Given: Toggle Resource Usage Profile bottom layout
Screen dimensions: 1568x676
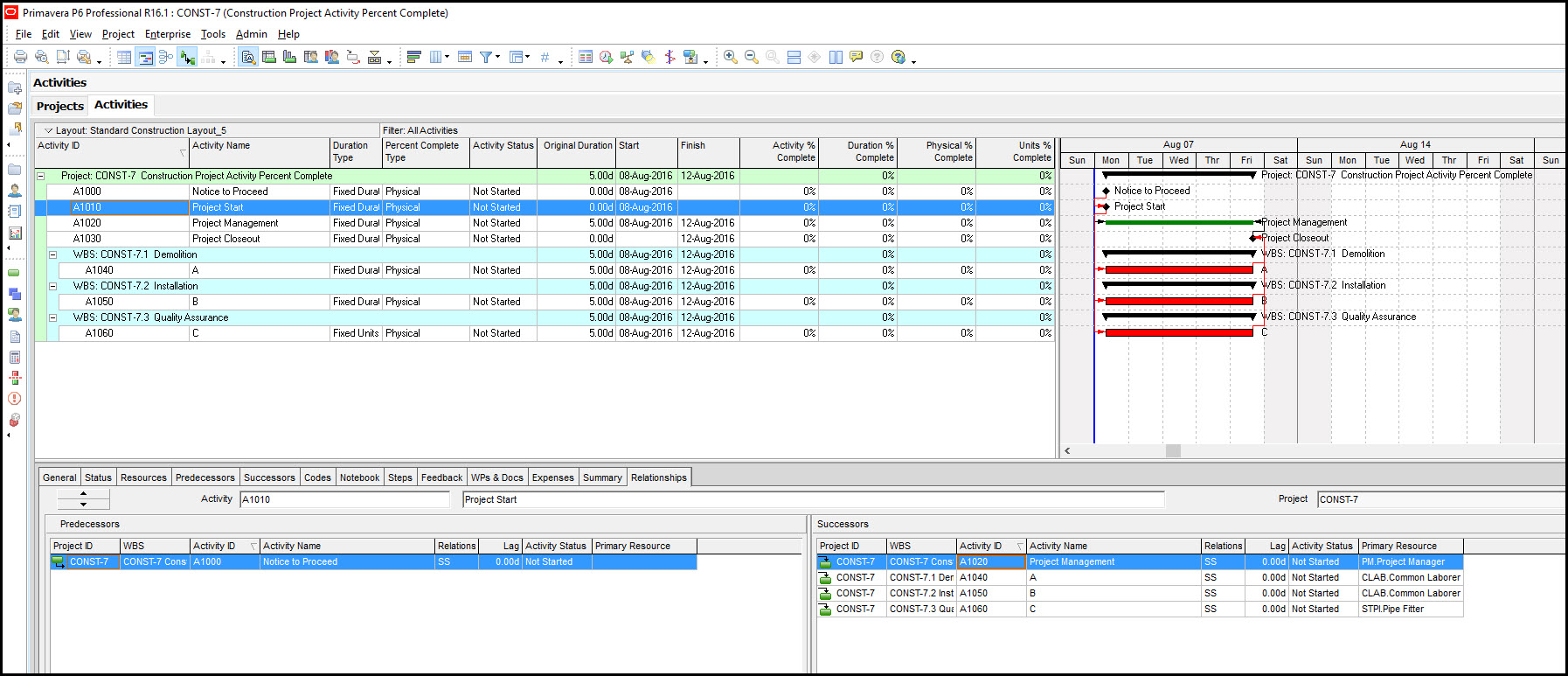Looking at the screenshot, I should click(332, 57).
